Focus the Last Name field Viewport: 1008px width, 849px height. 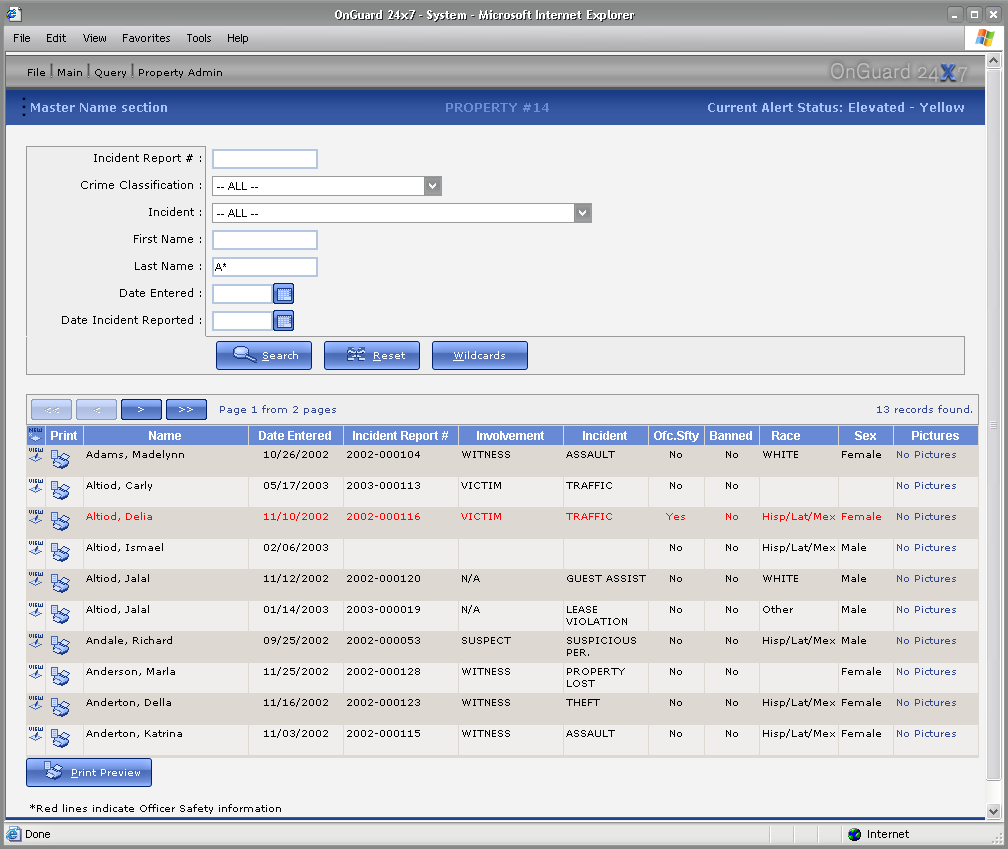coord(265,267)
